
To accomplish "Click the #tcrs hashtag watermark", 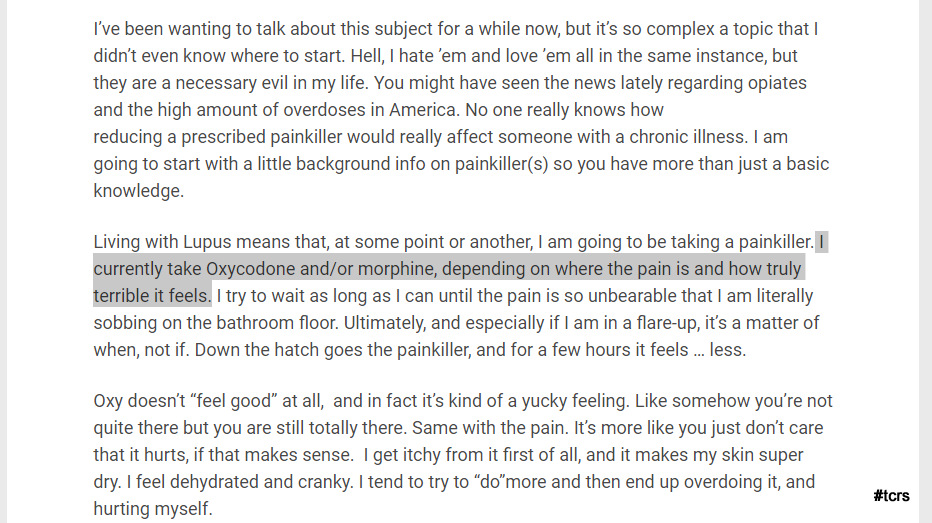I will click(891, 496).
